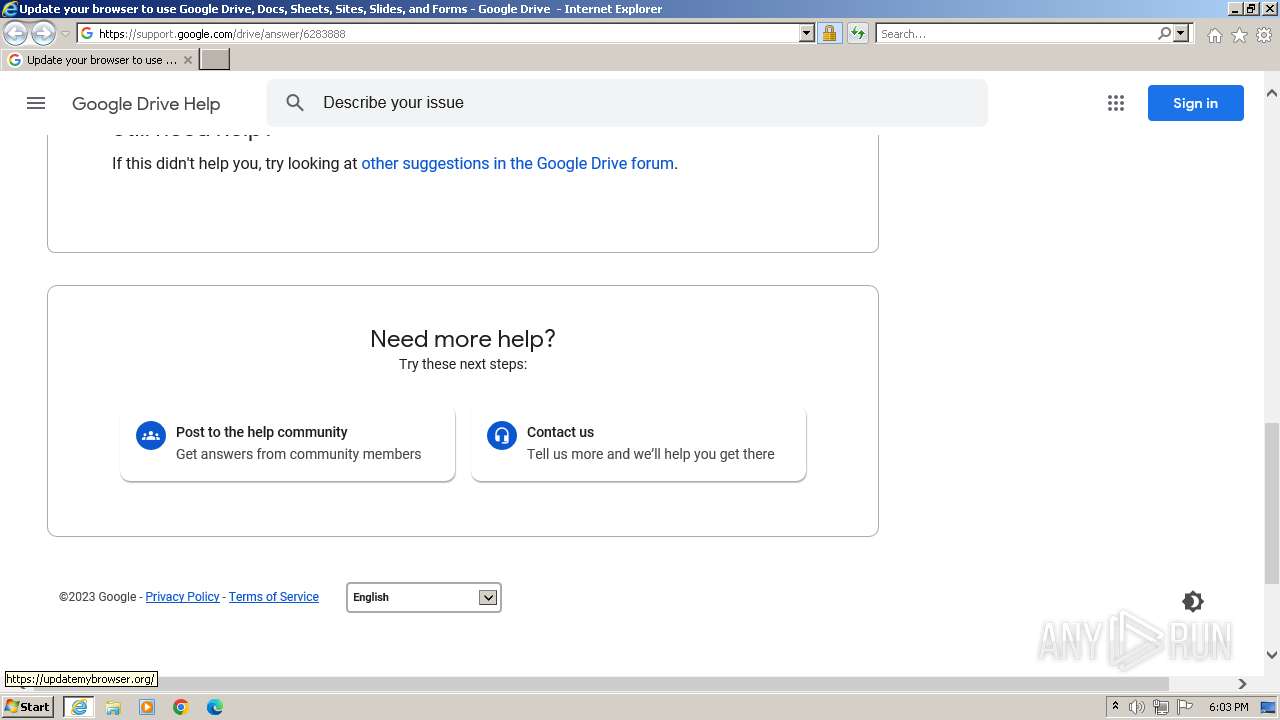1280x720 pixels.
Task: Click the network tray icon
Action: point(1161,707)
